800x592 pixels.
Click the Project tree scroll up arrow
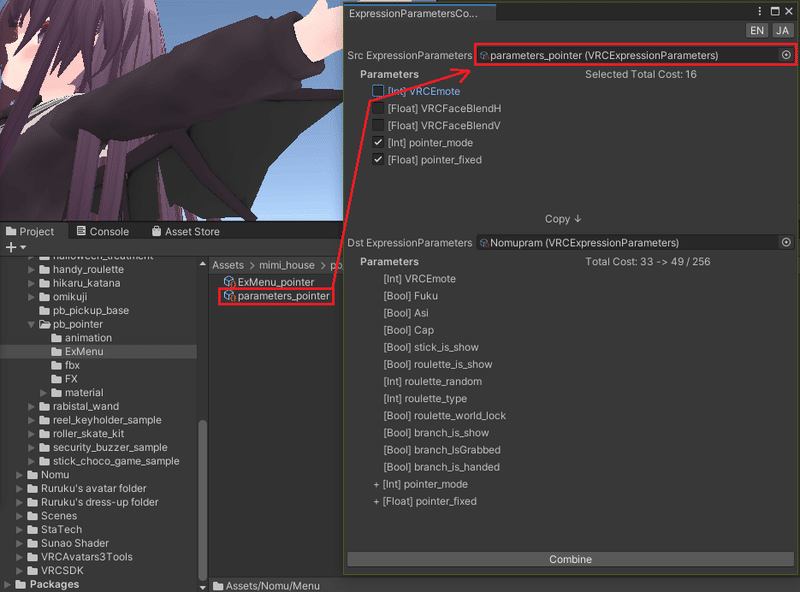pos(203,264)
